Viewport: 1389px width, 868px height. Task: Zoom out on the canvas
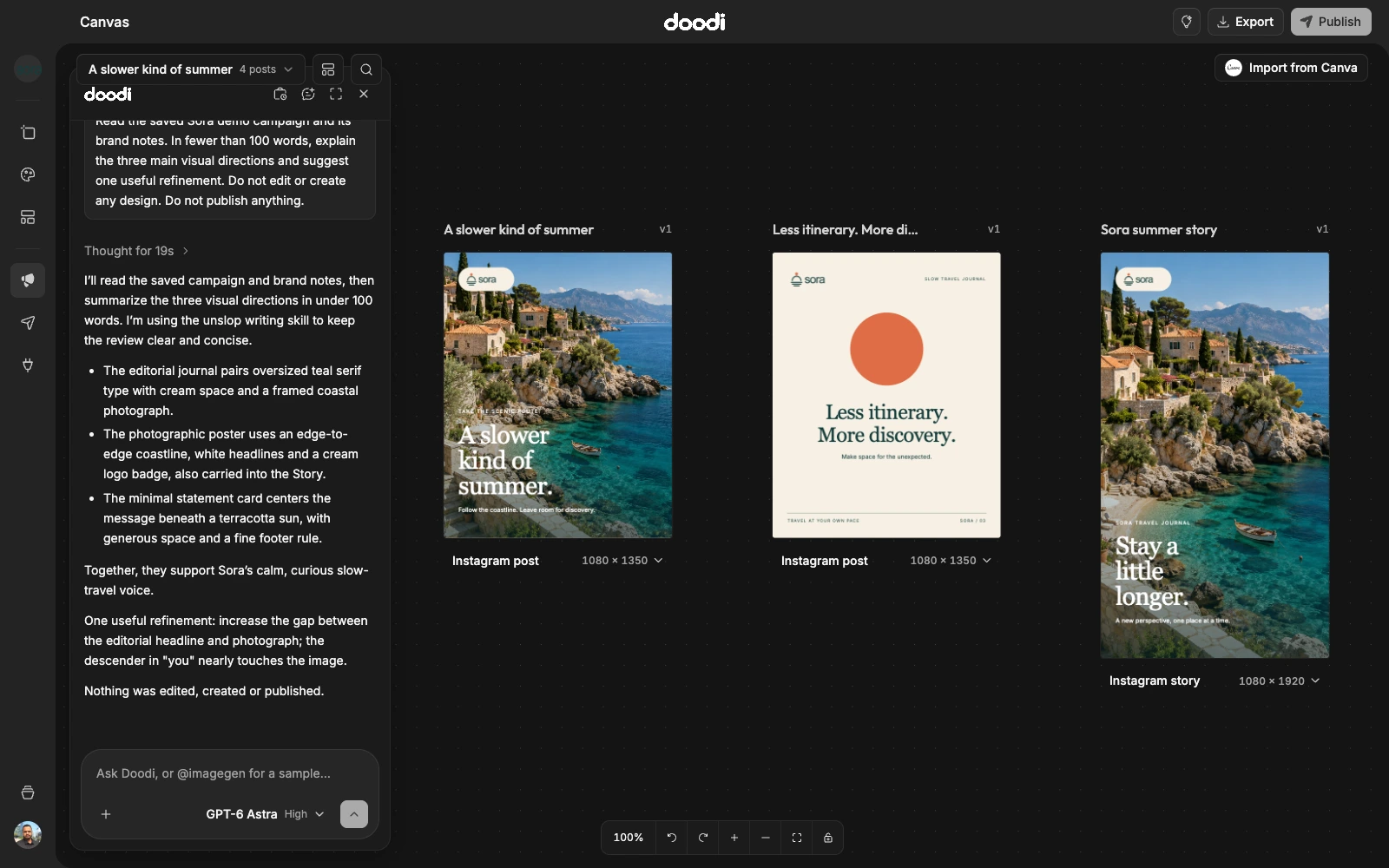[x=766, y=838]
